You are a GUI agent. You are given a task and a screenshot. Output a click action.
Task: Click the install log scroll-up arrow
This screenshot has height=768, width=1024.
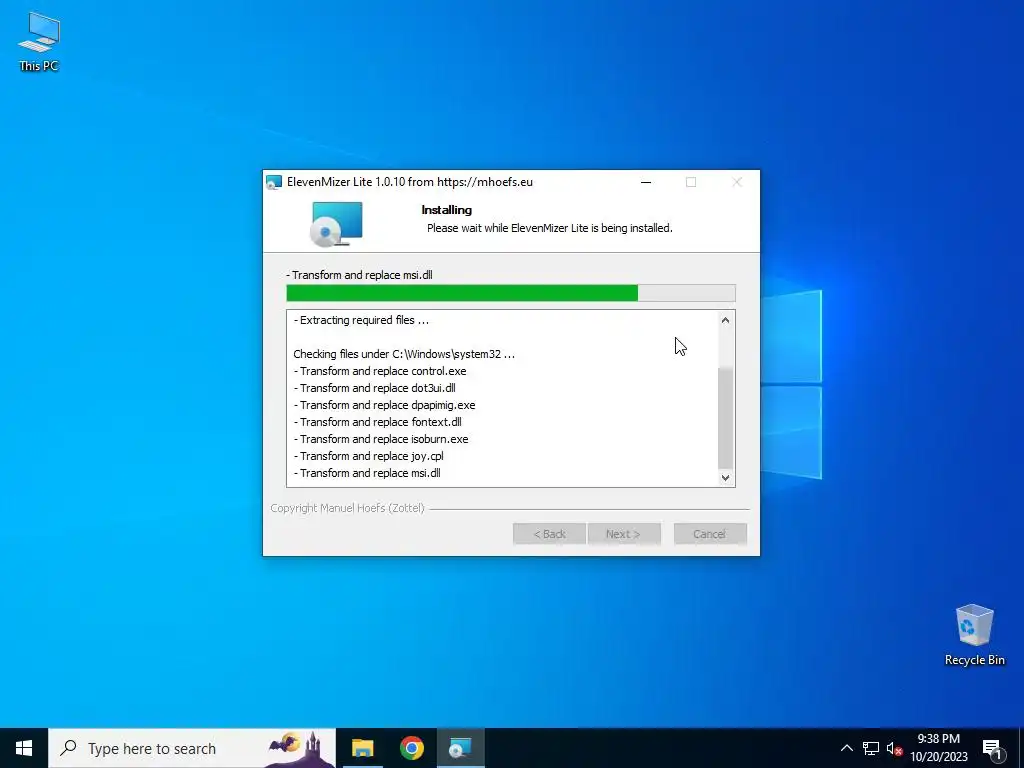point(725,320)
